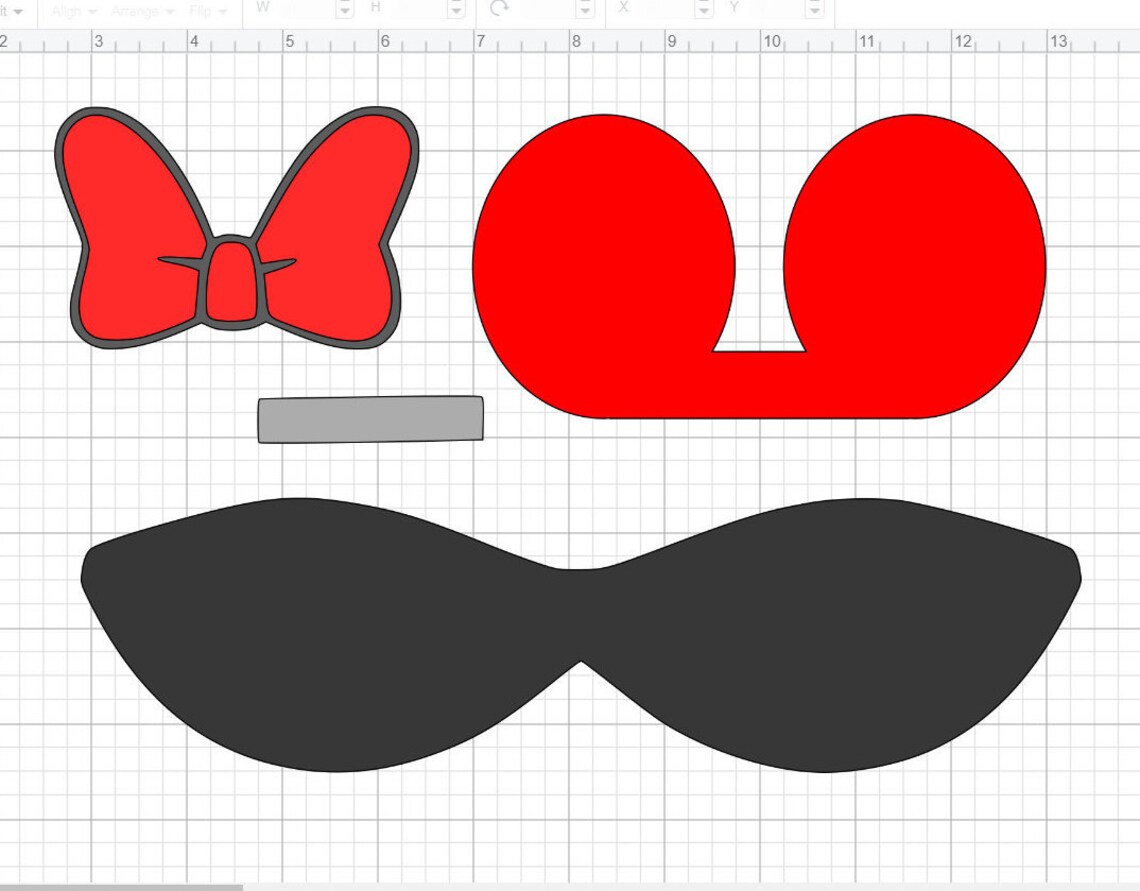This screenshot has height=891, width=1140.
Task: Click the gray rectangle bow center strip
Action: point(370,418)
